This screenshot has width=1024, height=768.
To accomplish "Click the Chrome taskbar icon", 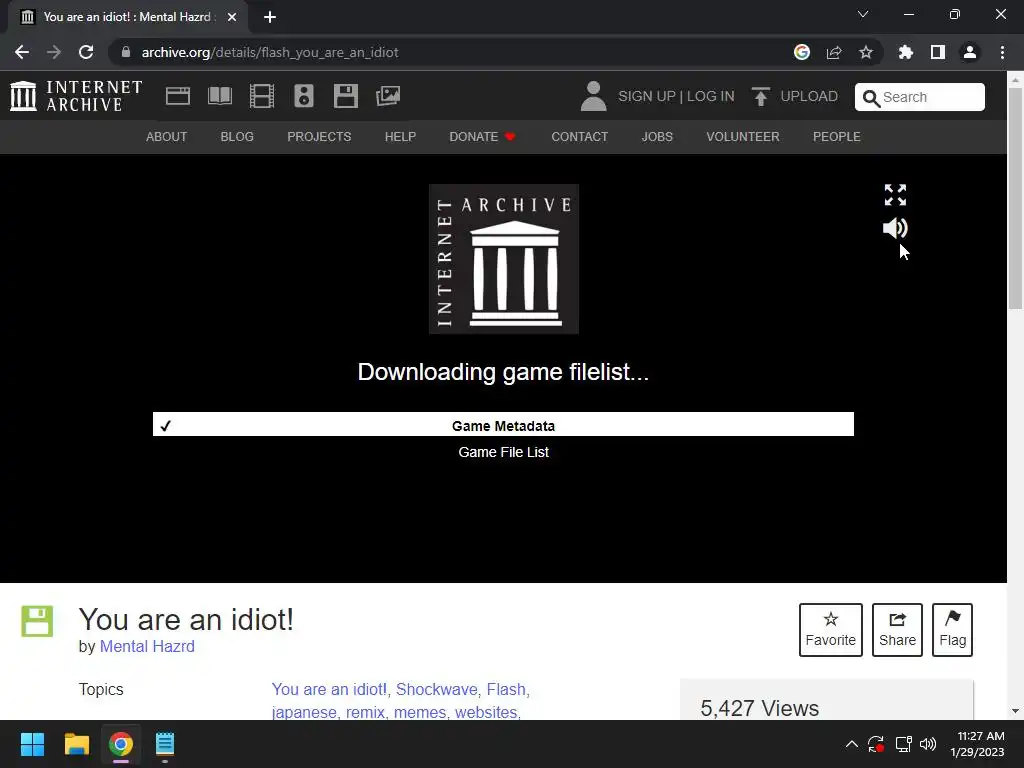I will click(121, 744).
